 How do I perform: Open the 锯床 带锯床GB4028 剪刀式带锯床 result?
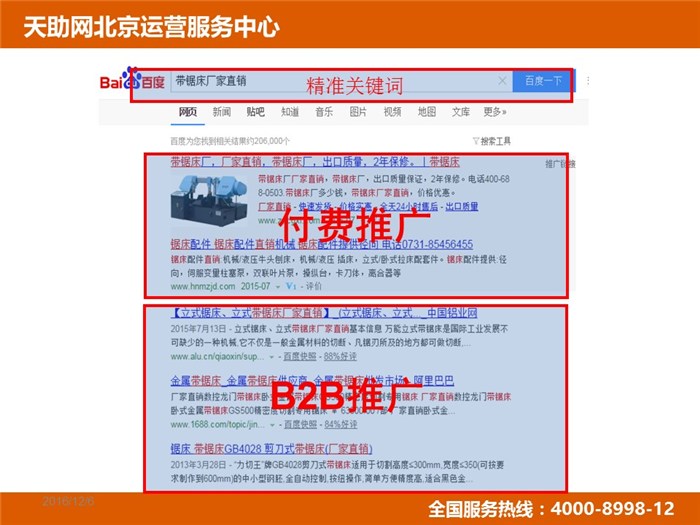click(271, 449)
